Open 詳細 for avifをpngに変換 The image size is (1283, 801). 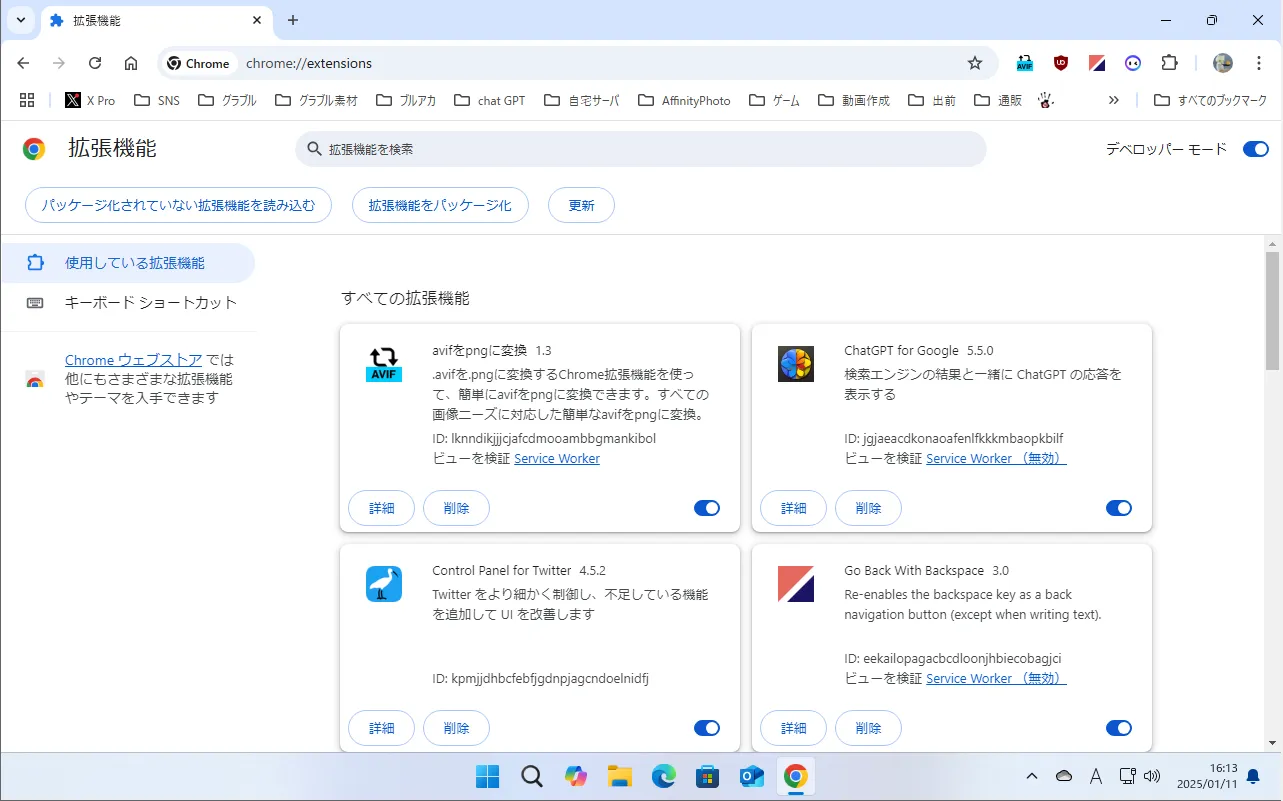pos(381,508)
